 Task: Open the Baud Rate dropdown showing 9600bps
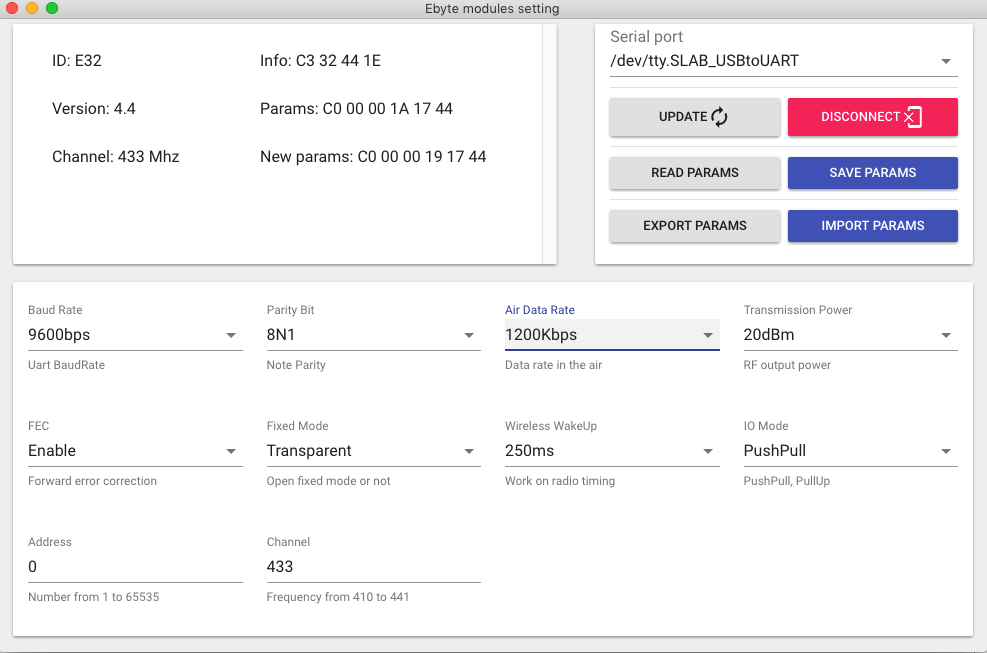click(135, 335)
